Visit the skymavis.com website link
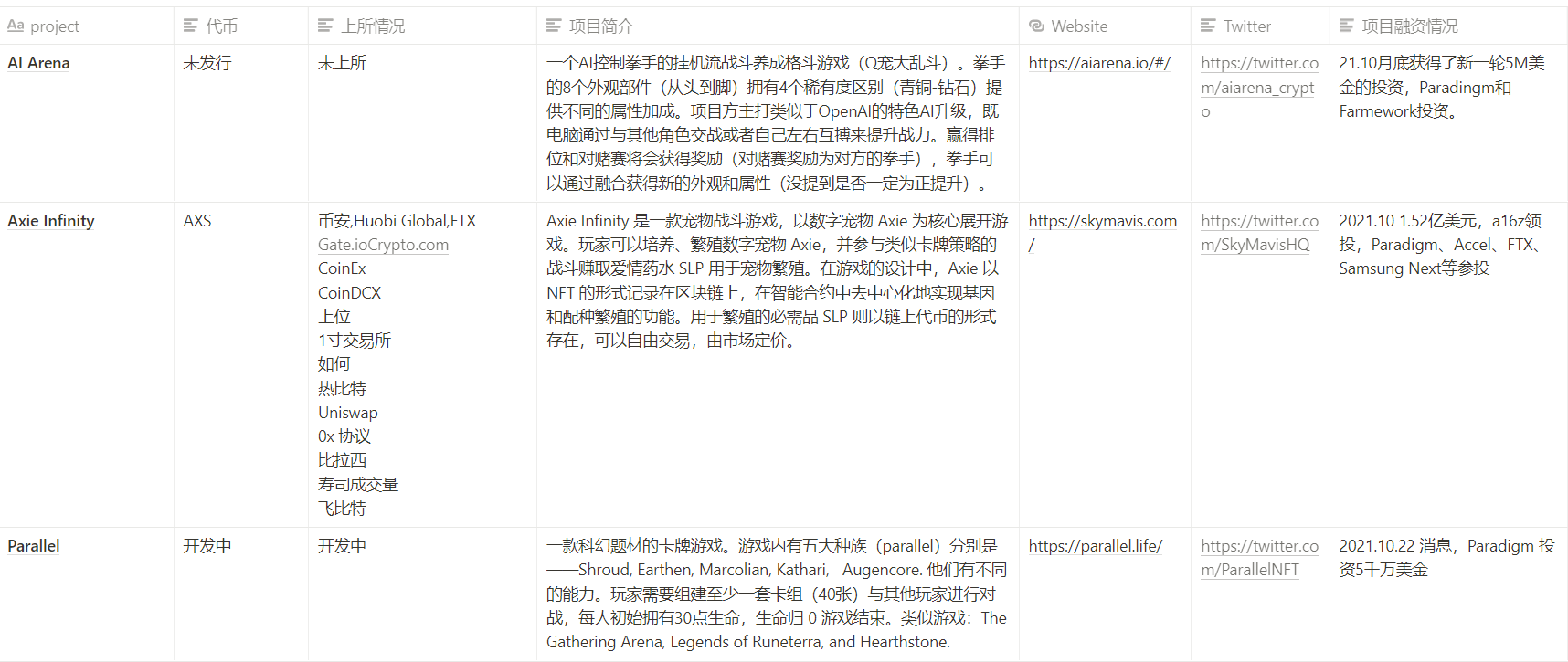 [1103, 233]
